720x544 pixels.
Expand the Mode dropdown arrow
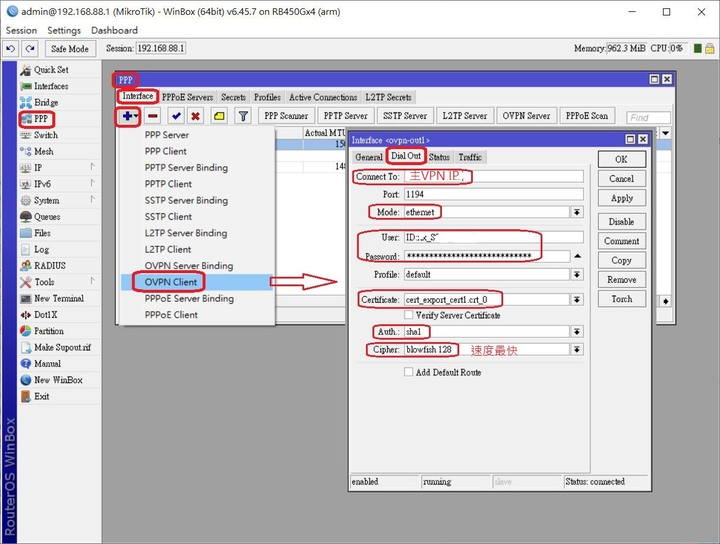(x=577, y=212)
